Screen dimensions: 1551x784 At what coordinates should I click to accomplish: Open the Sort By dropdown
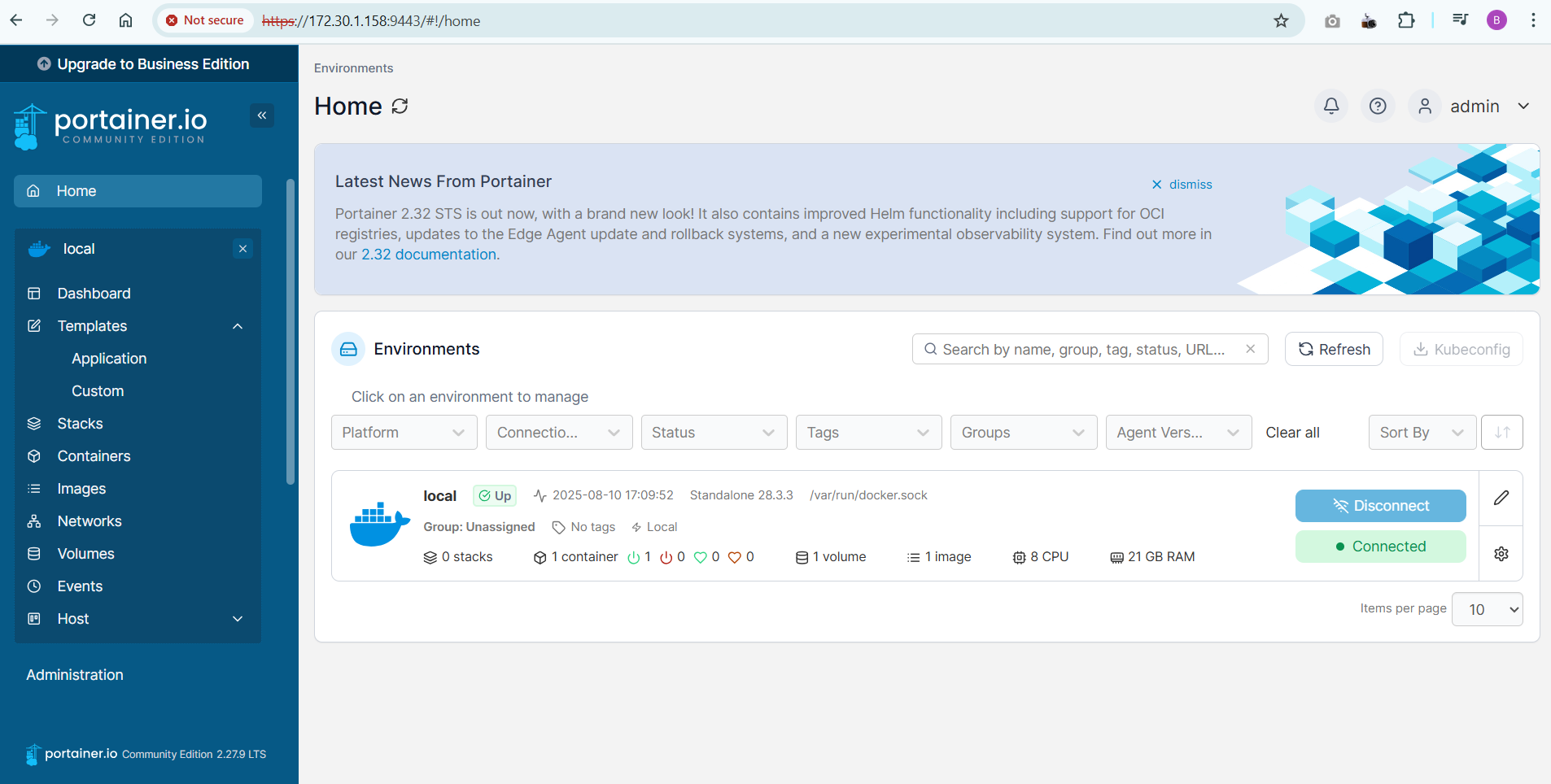tap(1422, 433)
